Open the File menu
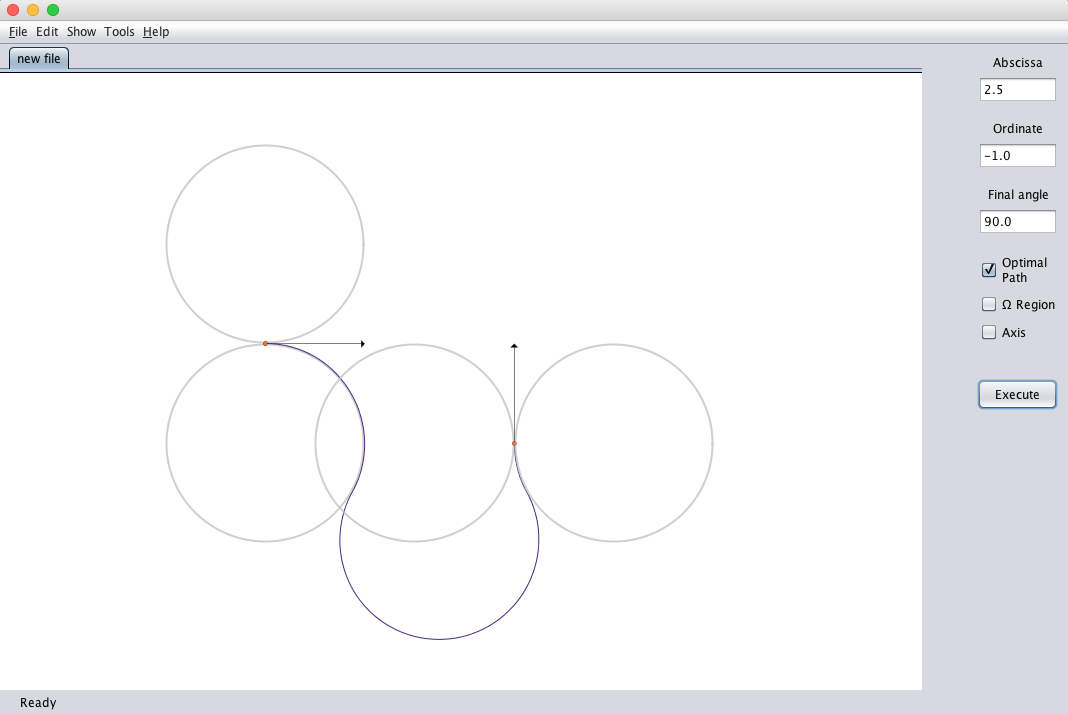This screenshot has height=714, width=1068. (x=18, y=32)
